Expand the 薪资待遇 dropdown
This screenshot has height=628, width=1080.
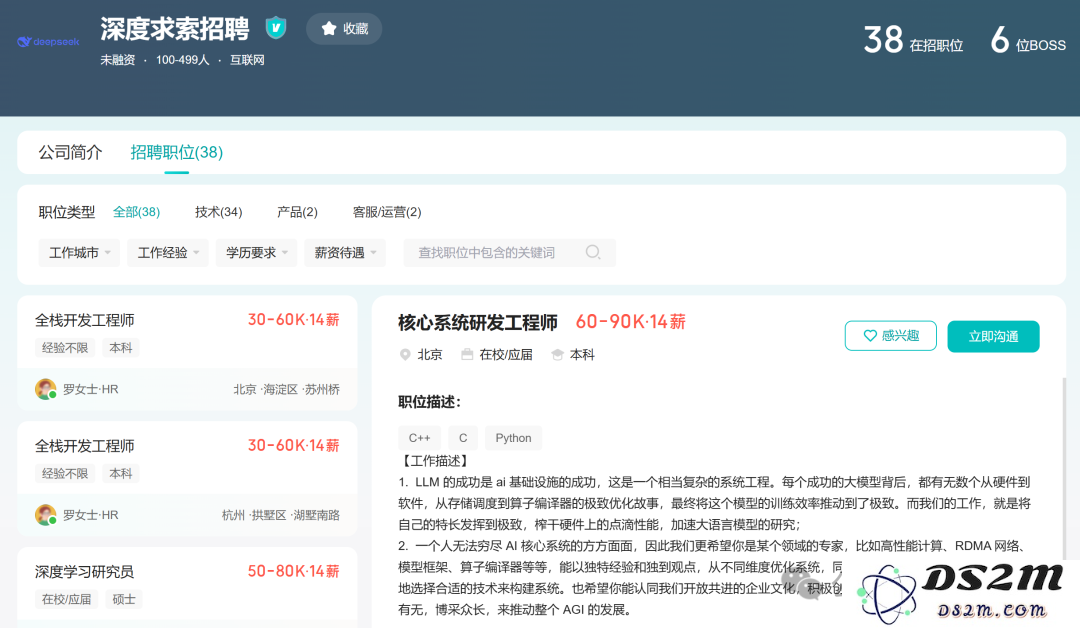pyautogui.click(x=345, y=253)
